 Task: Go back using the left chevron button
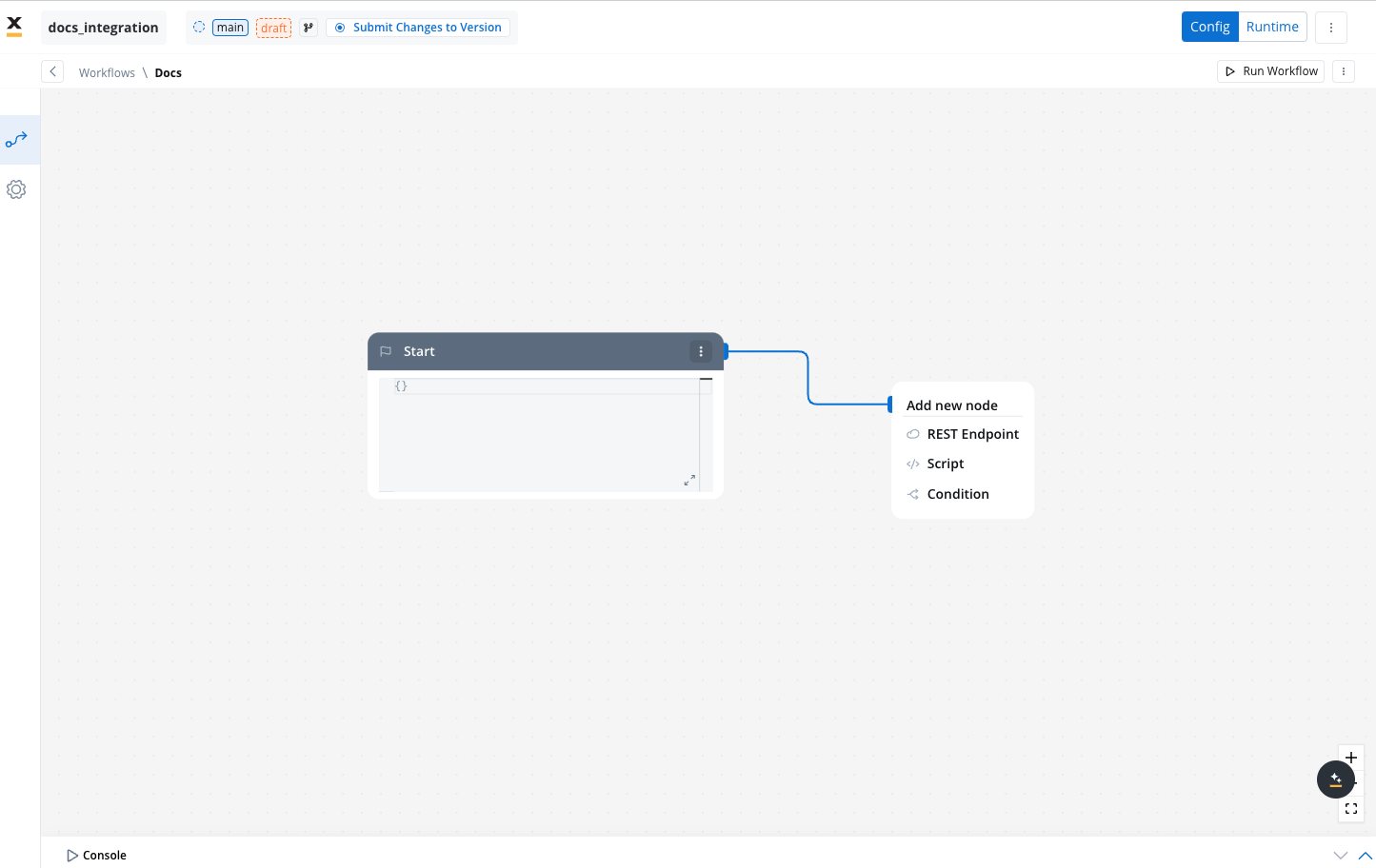[x=53, y=71]
